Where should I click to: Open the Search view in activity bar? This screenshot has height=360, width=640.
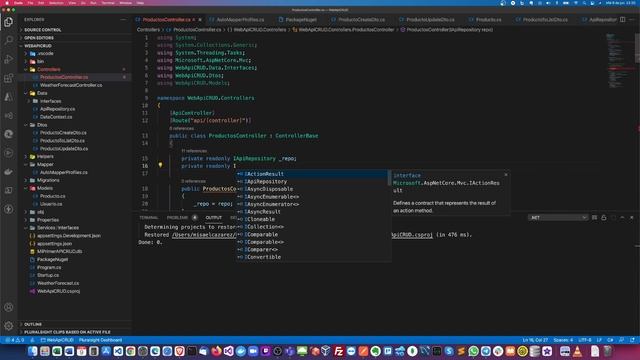pyautogui.click(x=9, y=40)
